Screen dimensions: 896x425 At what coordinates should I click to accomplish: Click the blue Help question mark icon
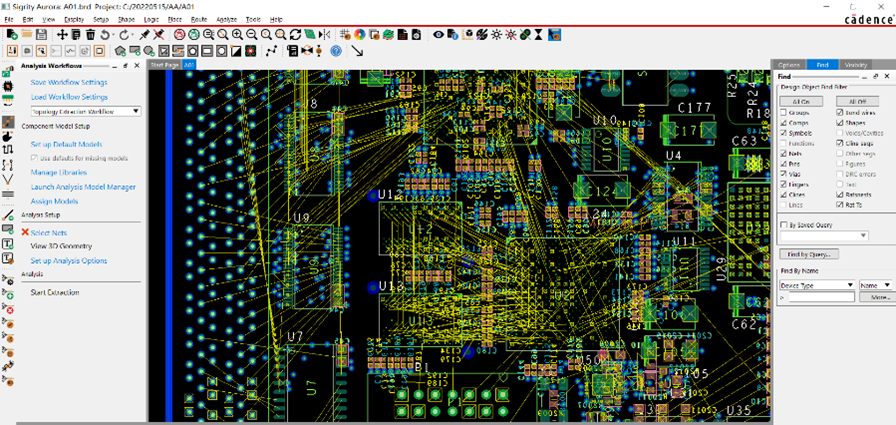click(336, 51)
